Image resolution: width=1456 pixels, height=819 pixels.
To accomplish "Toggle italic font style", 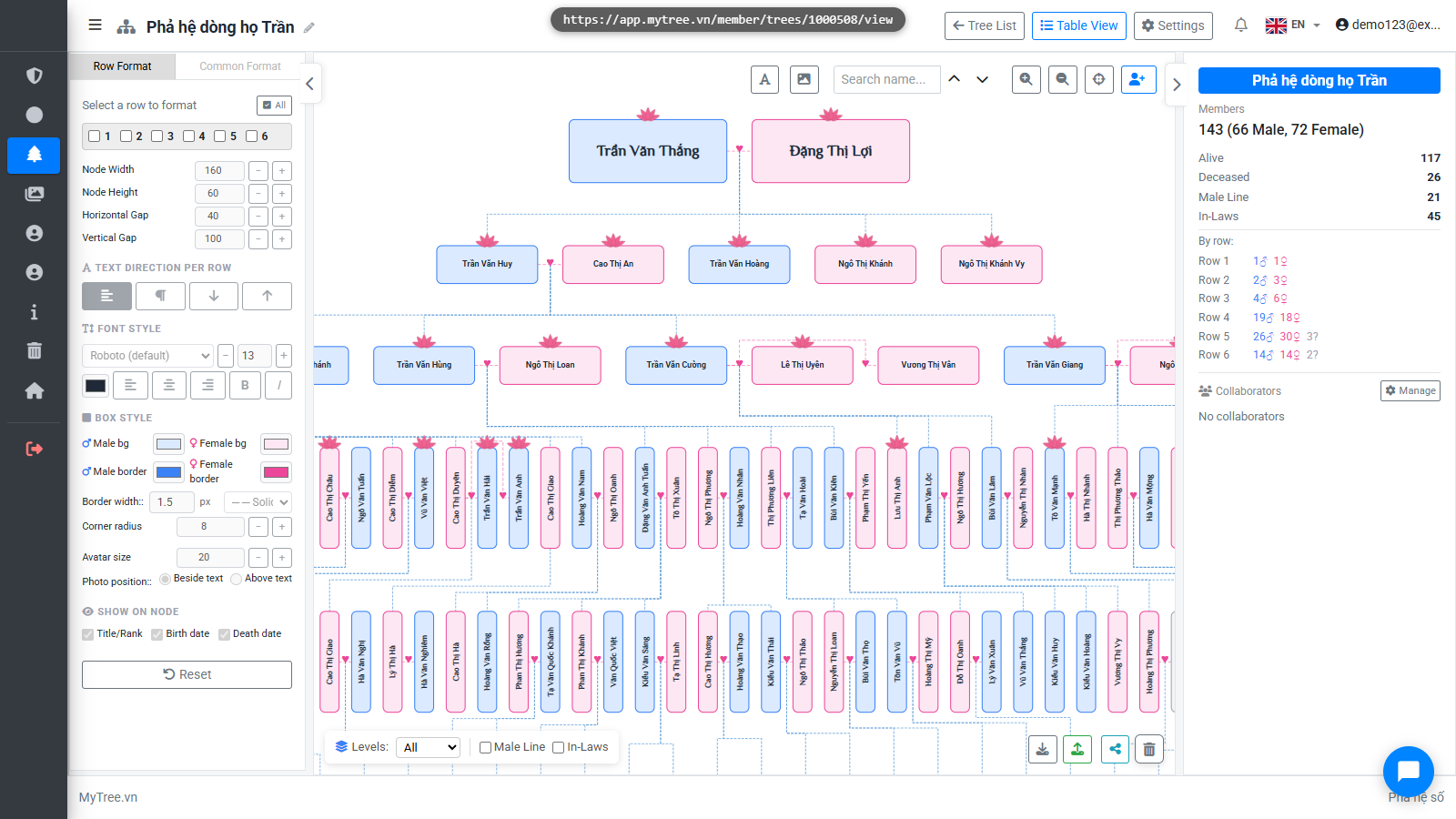I will coord(278,385).
